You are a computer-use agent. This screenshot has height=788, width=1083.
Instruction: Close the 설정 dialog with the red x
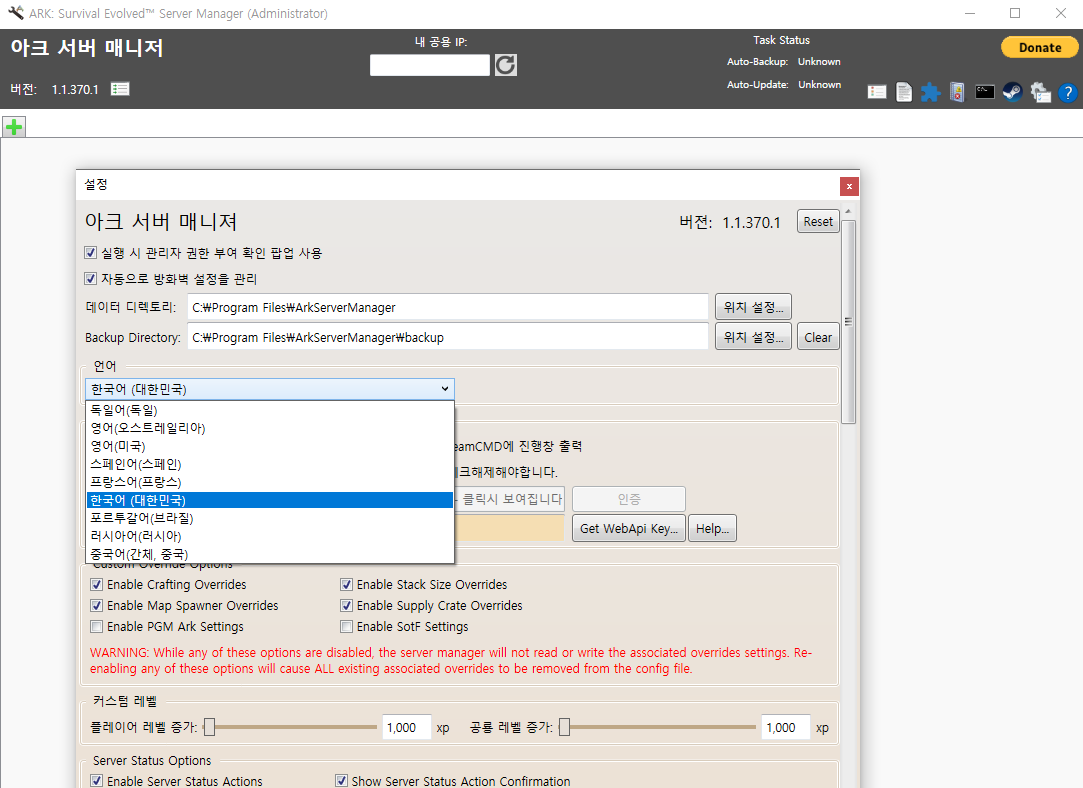tap(850, 186)
